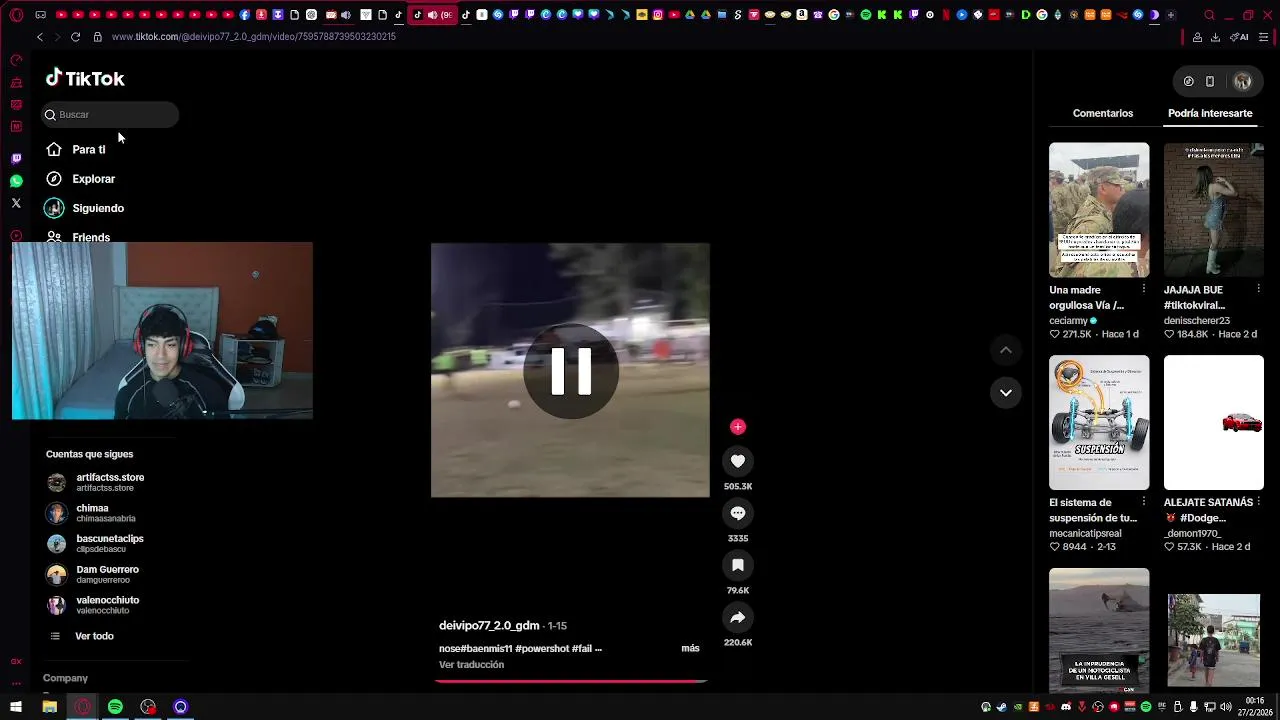1280x720 pixels.
Task: Click the padlock site info icon
Action: click(97, 37)
